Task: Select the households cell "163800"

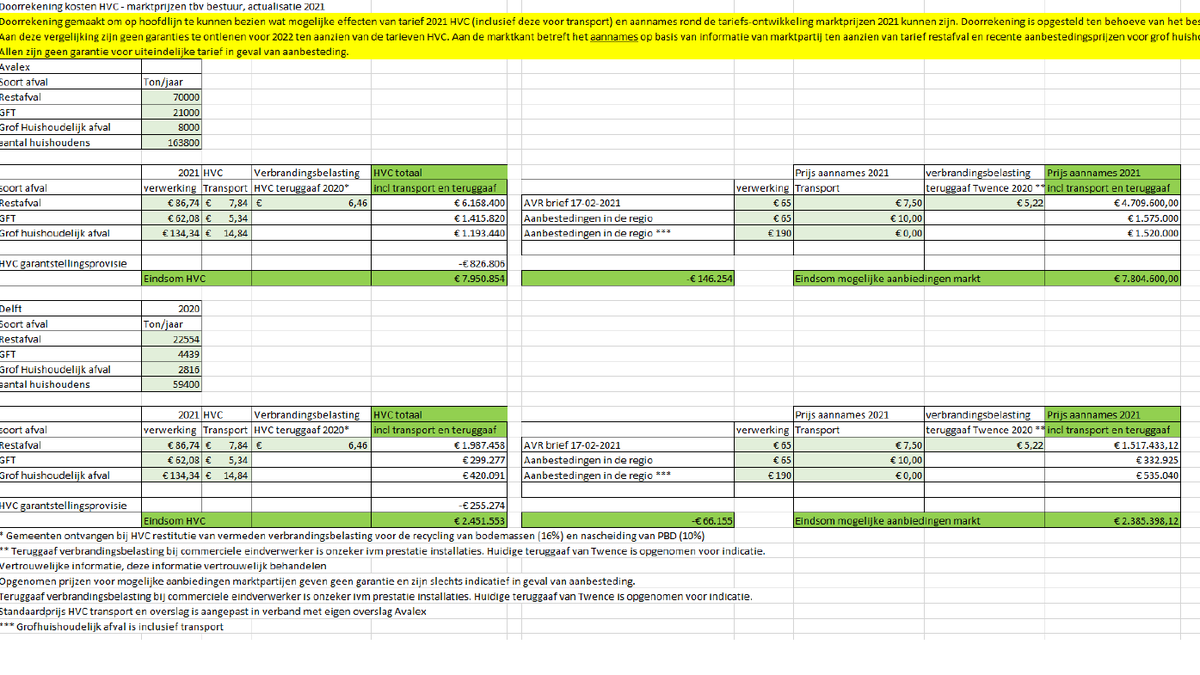Action: (173, 143)
